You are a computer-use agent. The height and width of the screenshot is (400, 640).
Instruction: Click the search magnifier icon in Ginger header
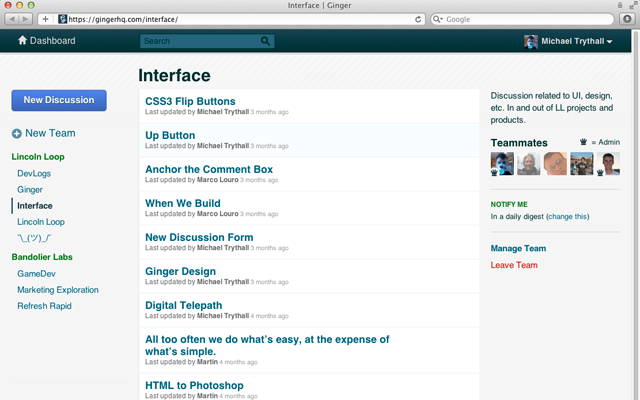pyautogui.click(x=265, y=41)
